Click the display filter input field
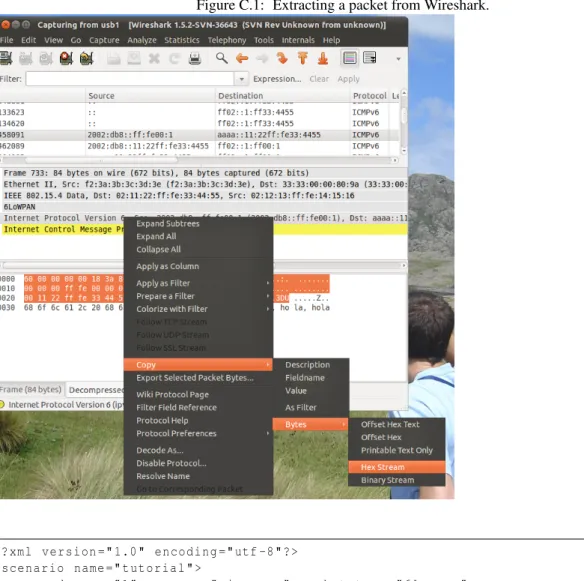This screenshot has height=581, width=584. [130, 79]
